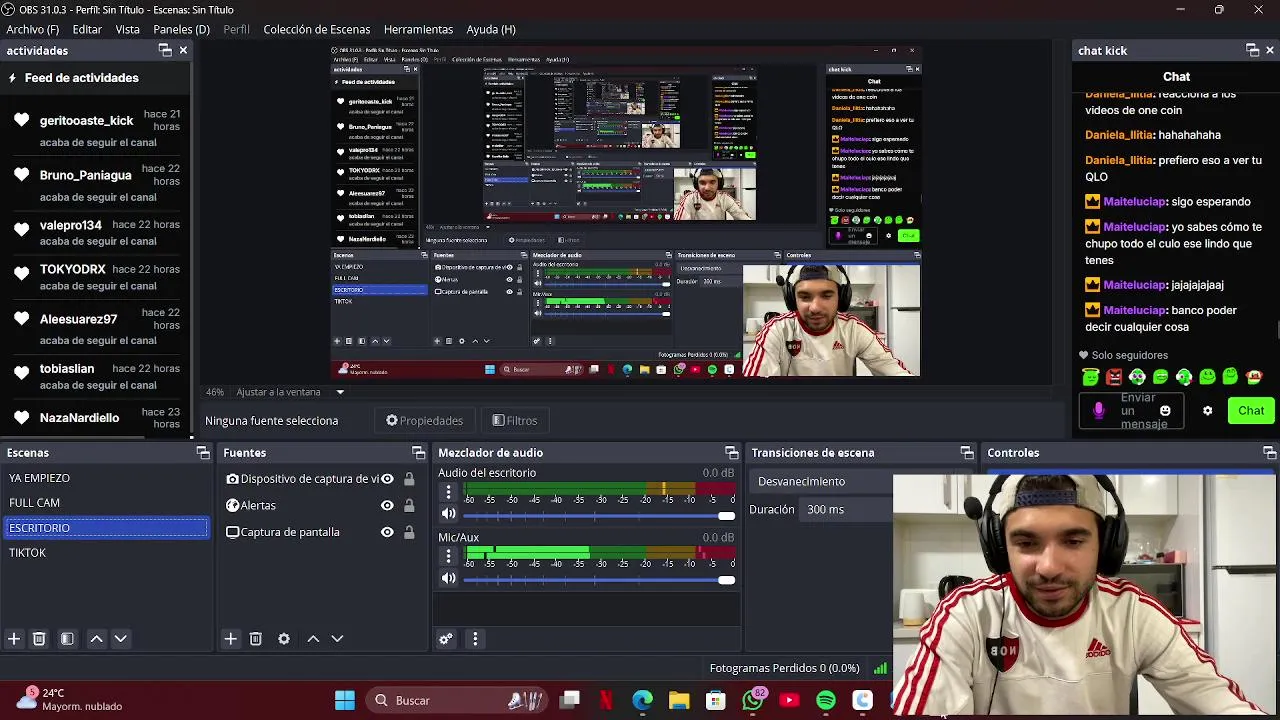Lock the Alertas source
The height and width of the screenshot is (720, 1280).
409,506
